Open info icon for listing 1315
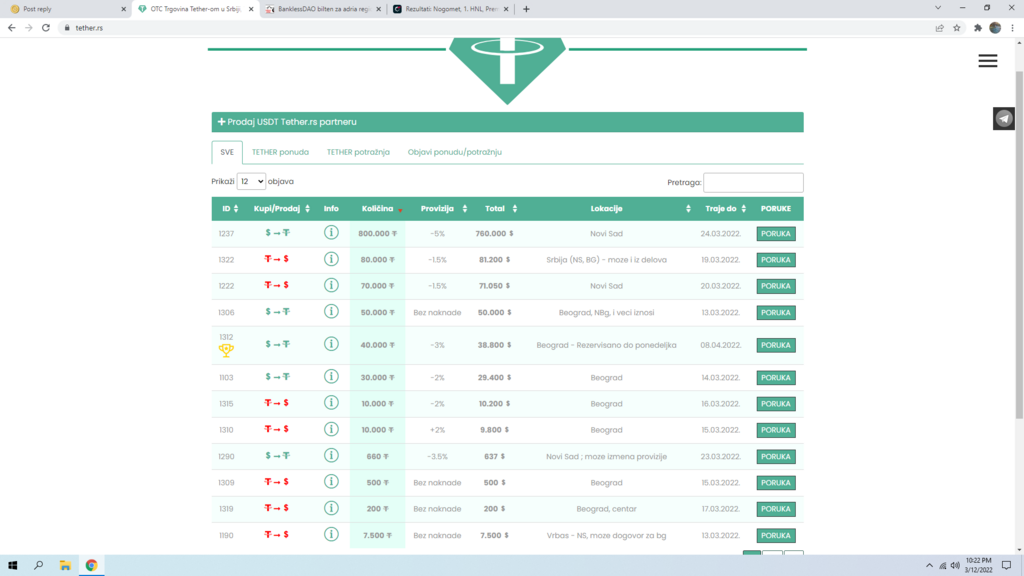This screenshot has width=1024, height=576. click(331, 403)
